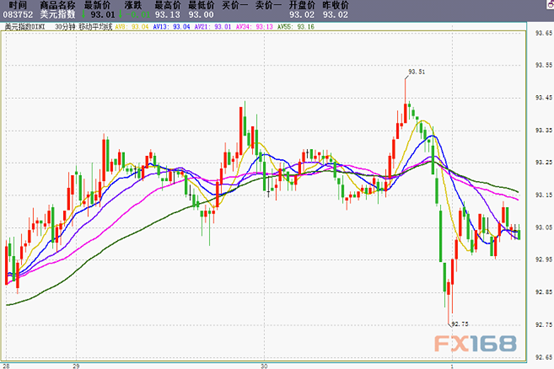The image size is (554, 369).
Task: Click the date 29 axis marker
Action: (x=76, y=366)
